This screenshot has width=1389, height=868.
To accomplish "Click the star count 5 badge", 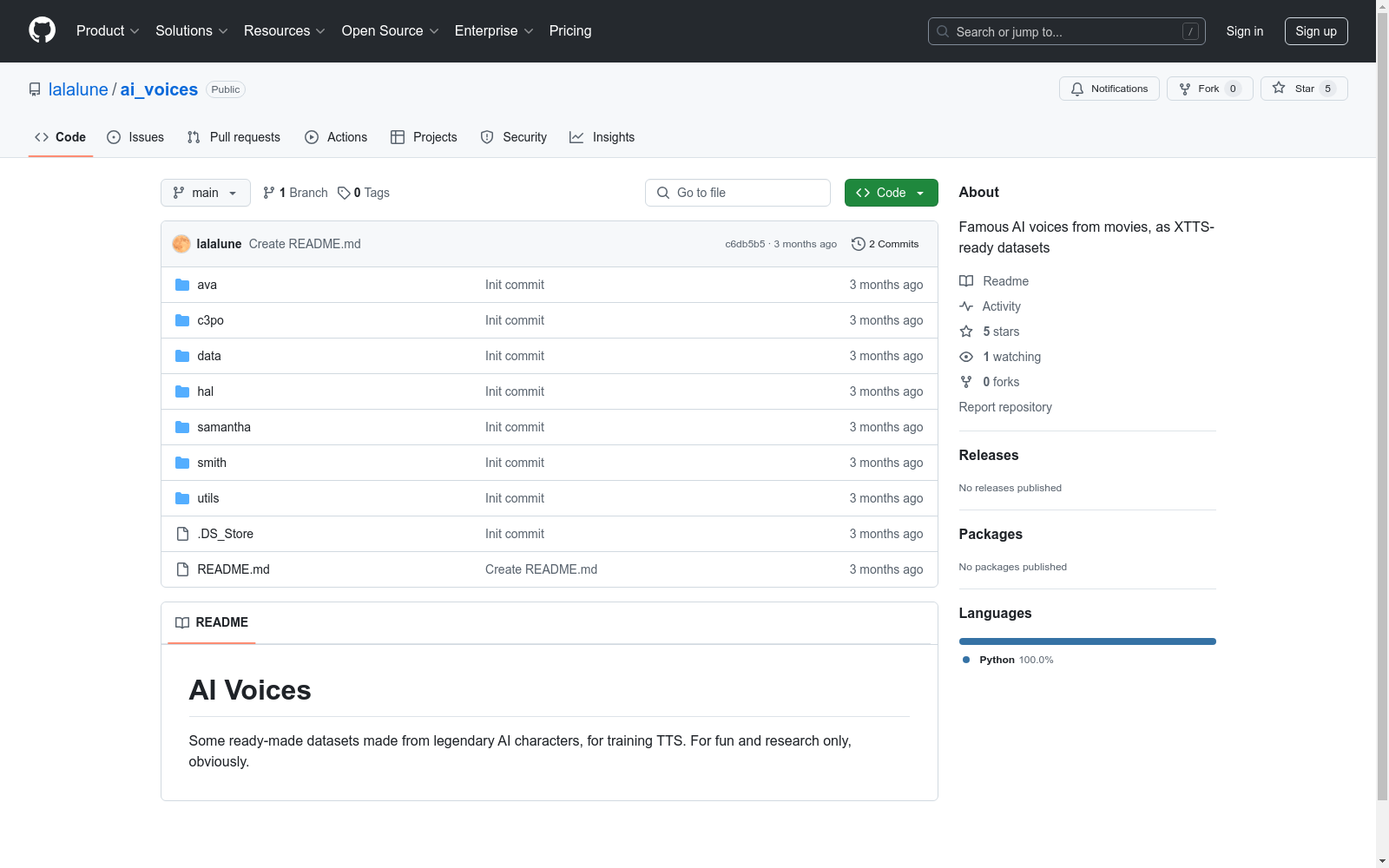I will point(1327,89).
